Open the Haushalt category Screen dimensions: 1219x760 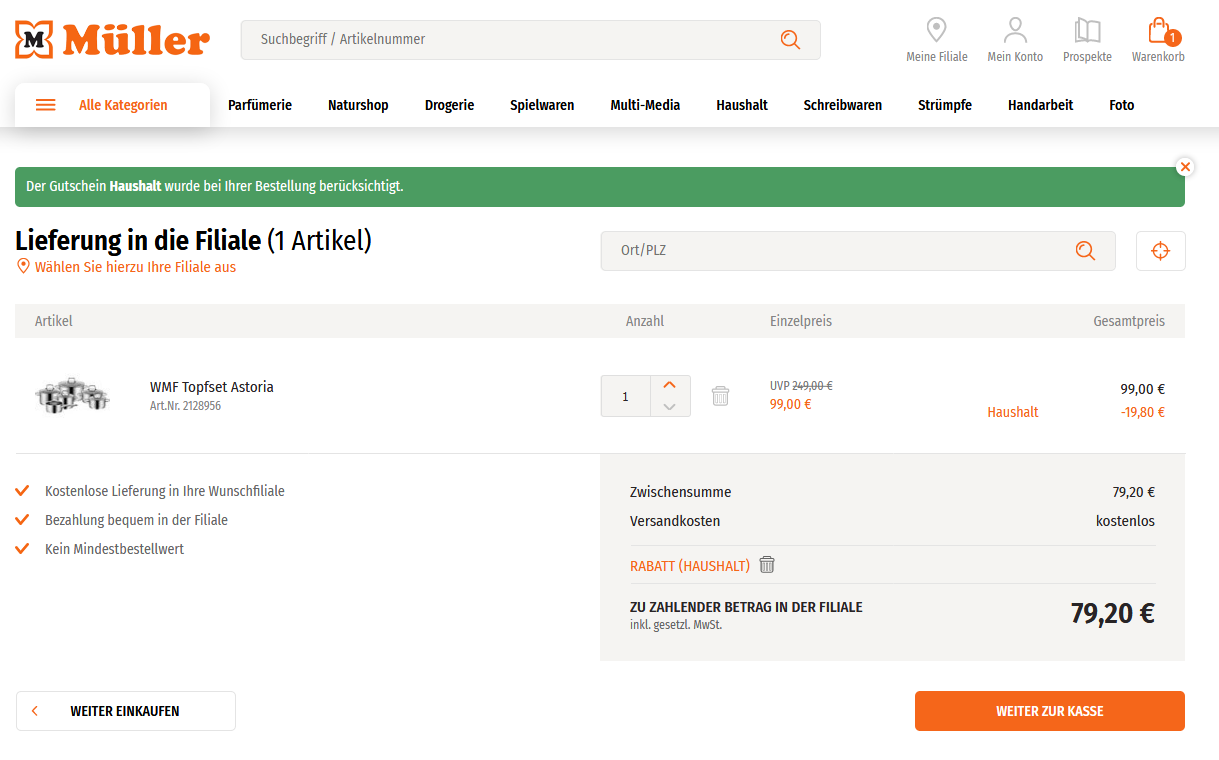click(x=741, y=105)
